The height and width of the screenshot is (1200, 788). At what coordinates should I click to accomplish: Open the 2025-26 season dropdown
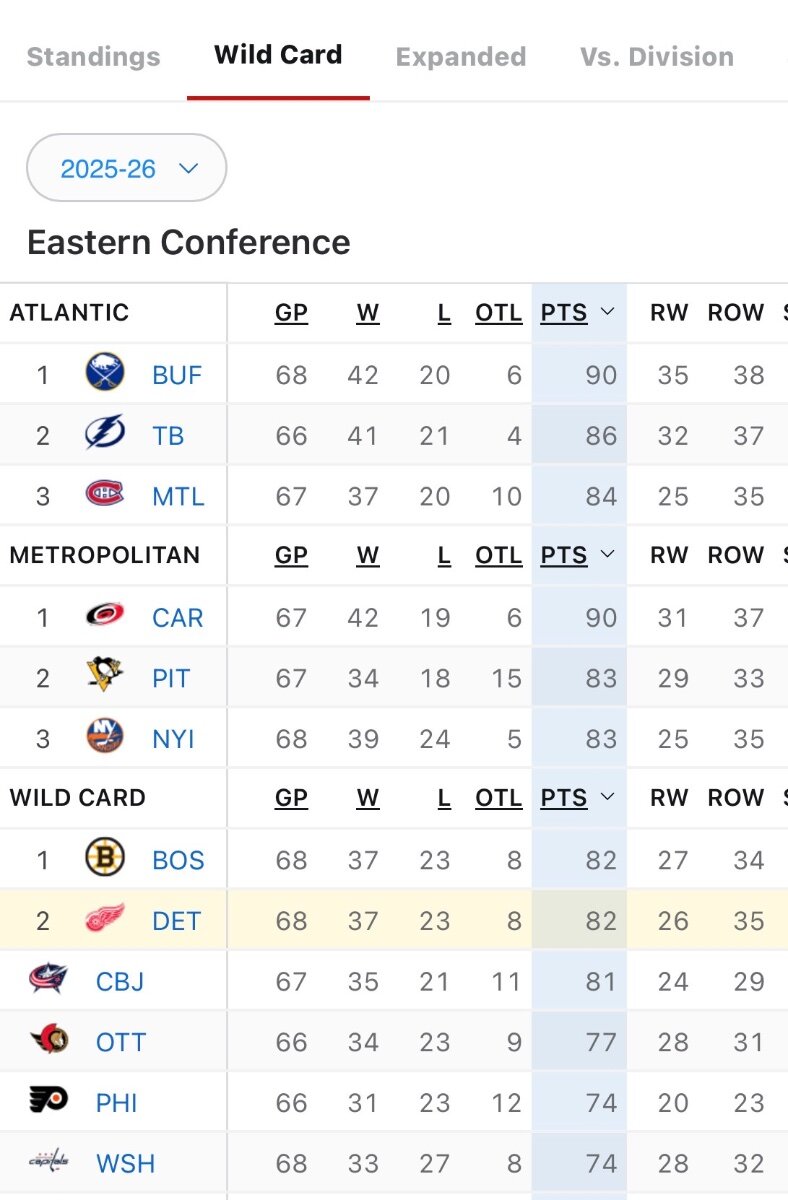tap(127, 168)
